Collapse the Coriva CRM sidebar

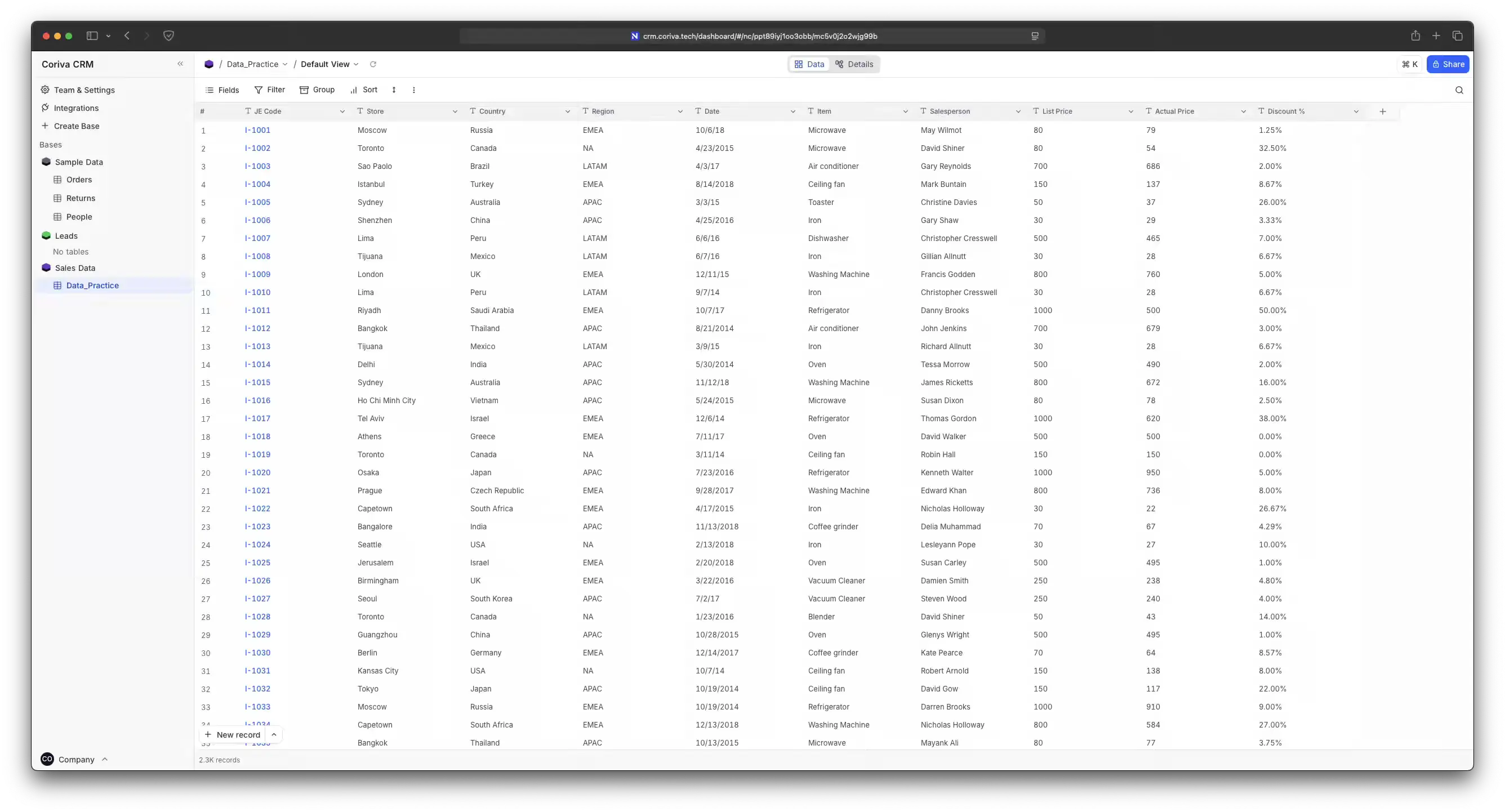point(180,64)
